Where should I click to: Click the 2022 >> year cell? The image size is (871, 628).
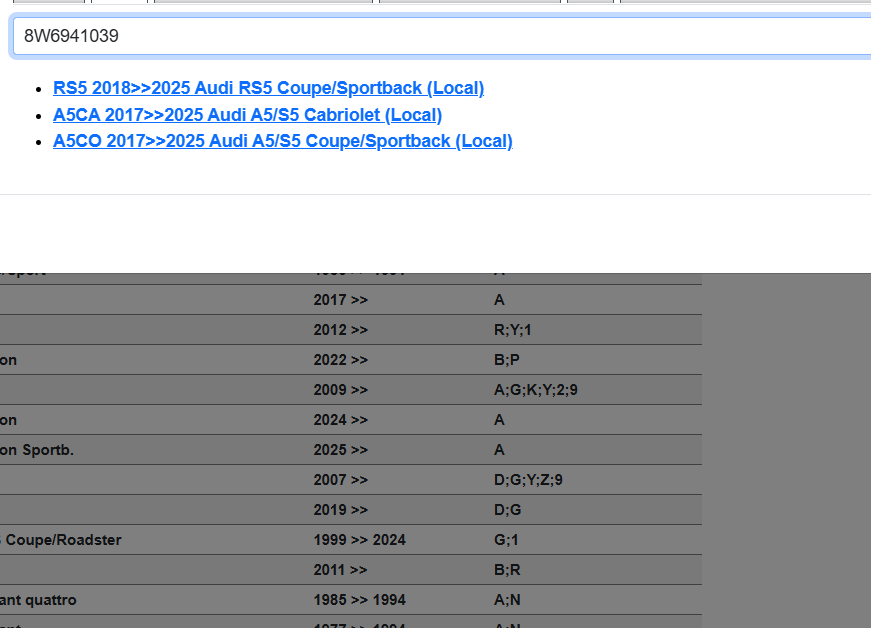[x=340, y=360]
